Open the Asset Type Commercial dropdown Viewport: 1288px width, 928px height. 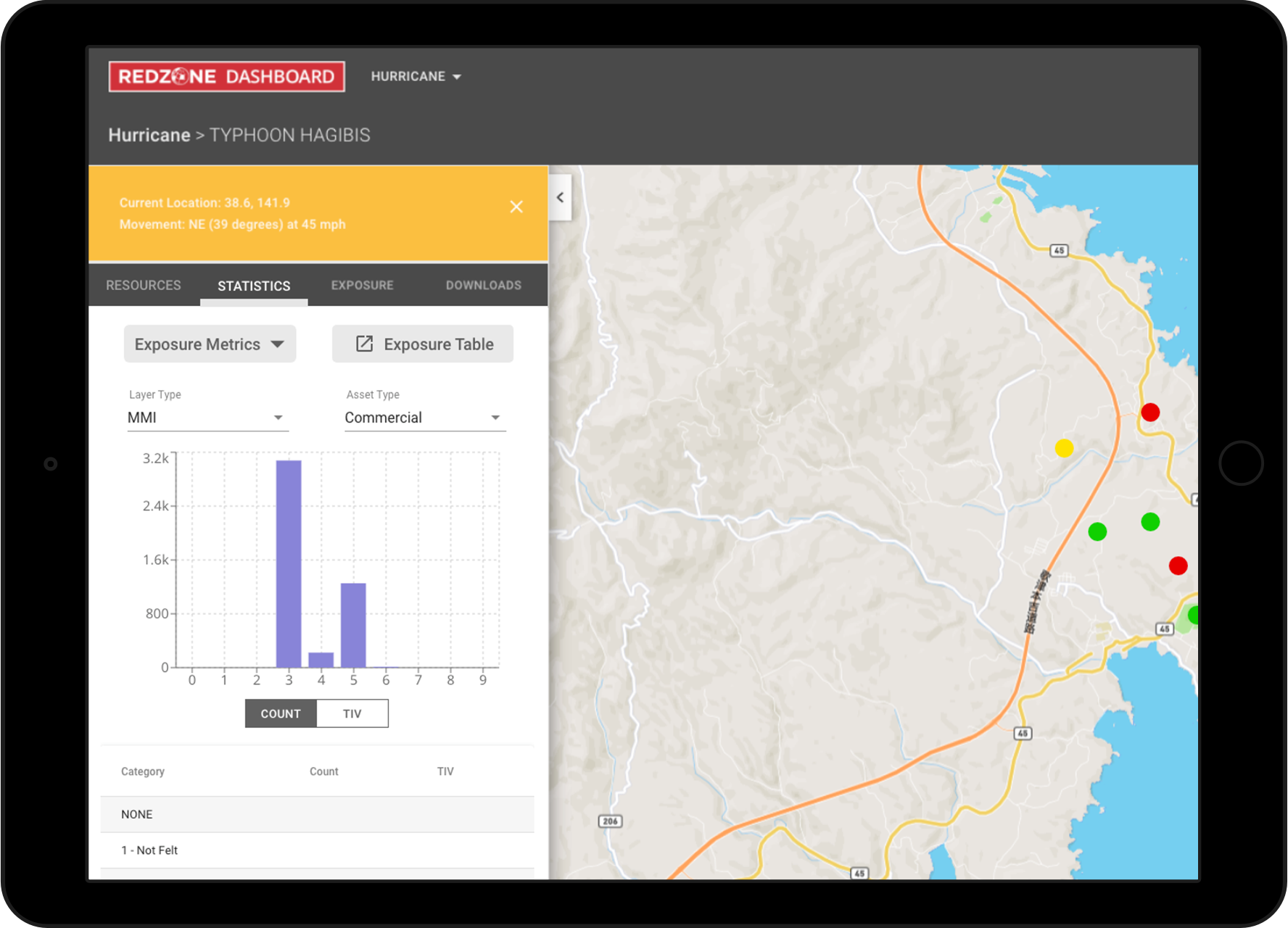click(425, 418)
